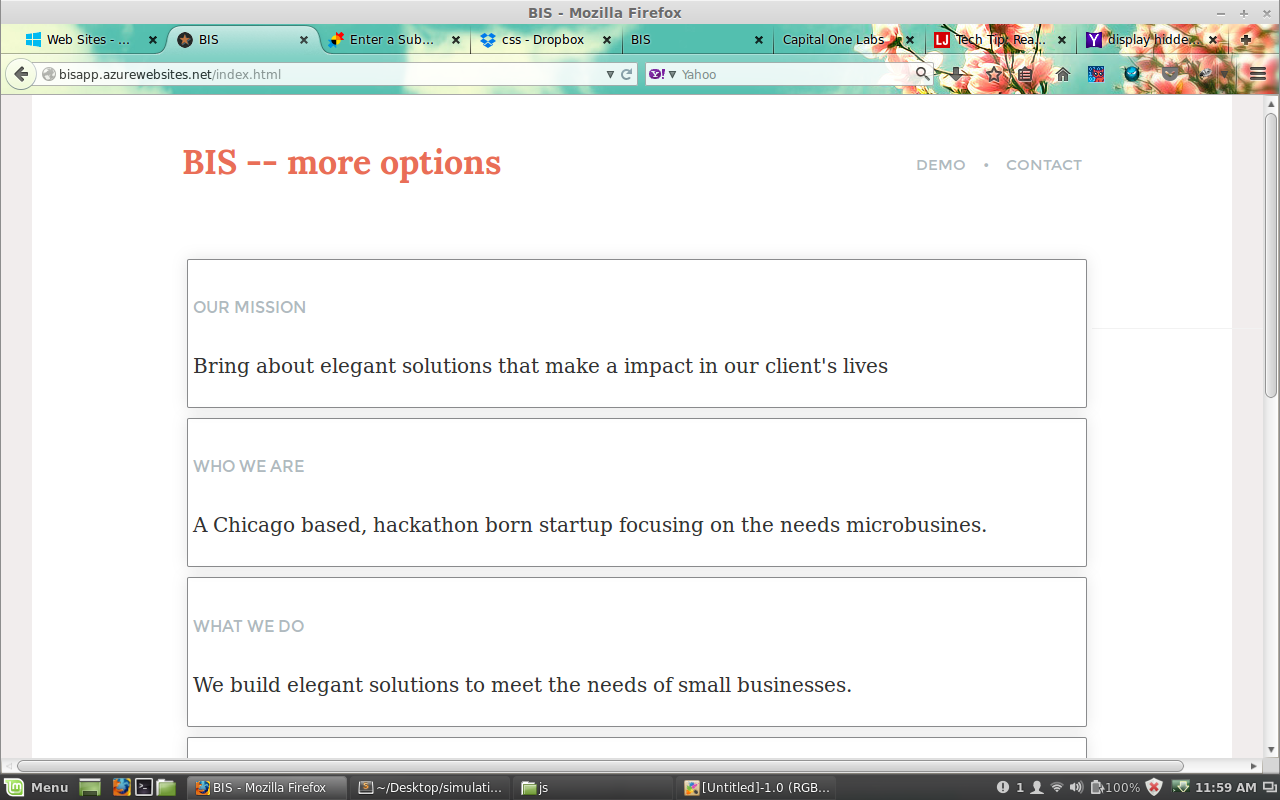Viewport: 1280px width, 800px height.
Task: Switch to [Untitled]-1.0 GIMP taskbar window
Action: [x=757, y=787]
